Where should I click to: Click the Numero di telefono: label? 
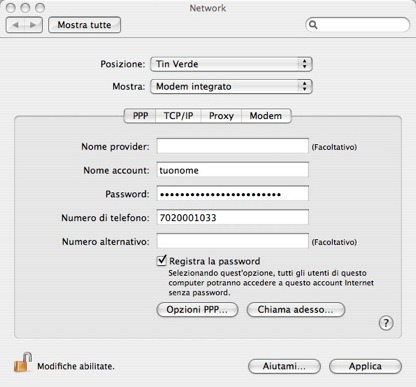[105, 218]
